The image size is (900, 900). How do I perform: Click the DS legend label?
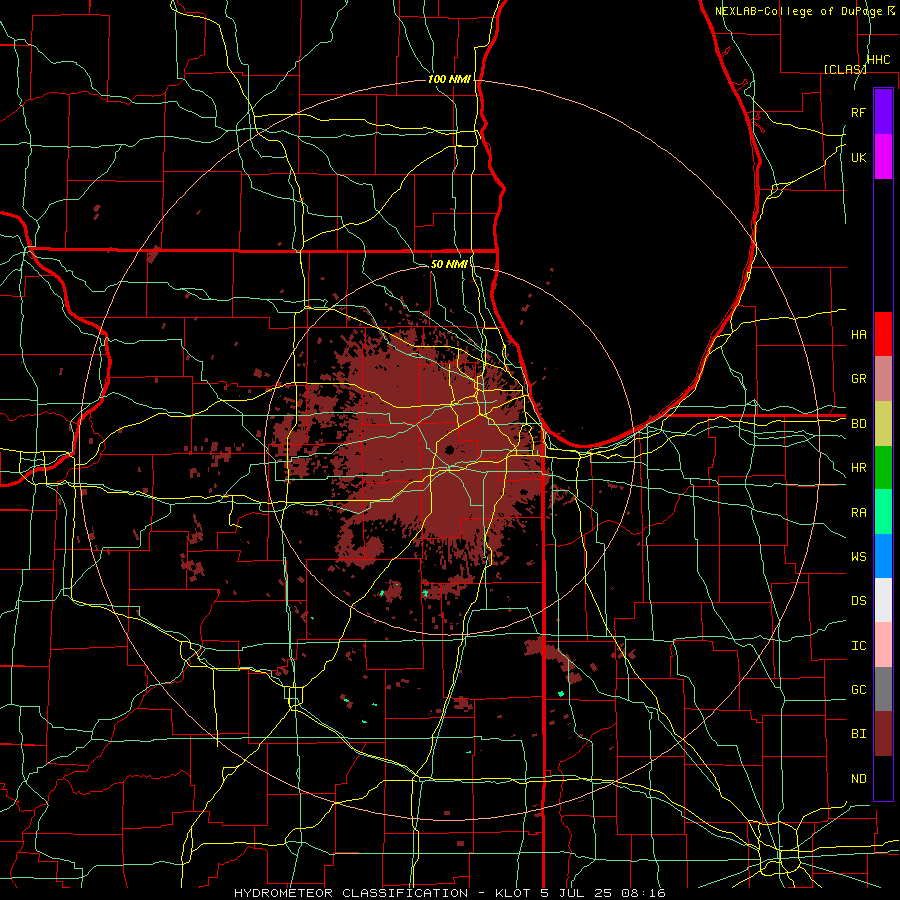coord(858,601)
